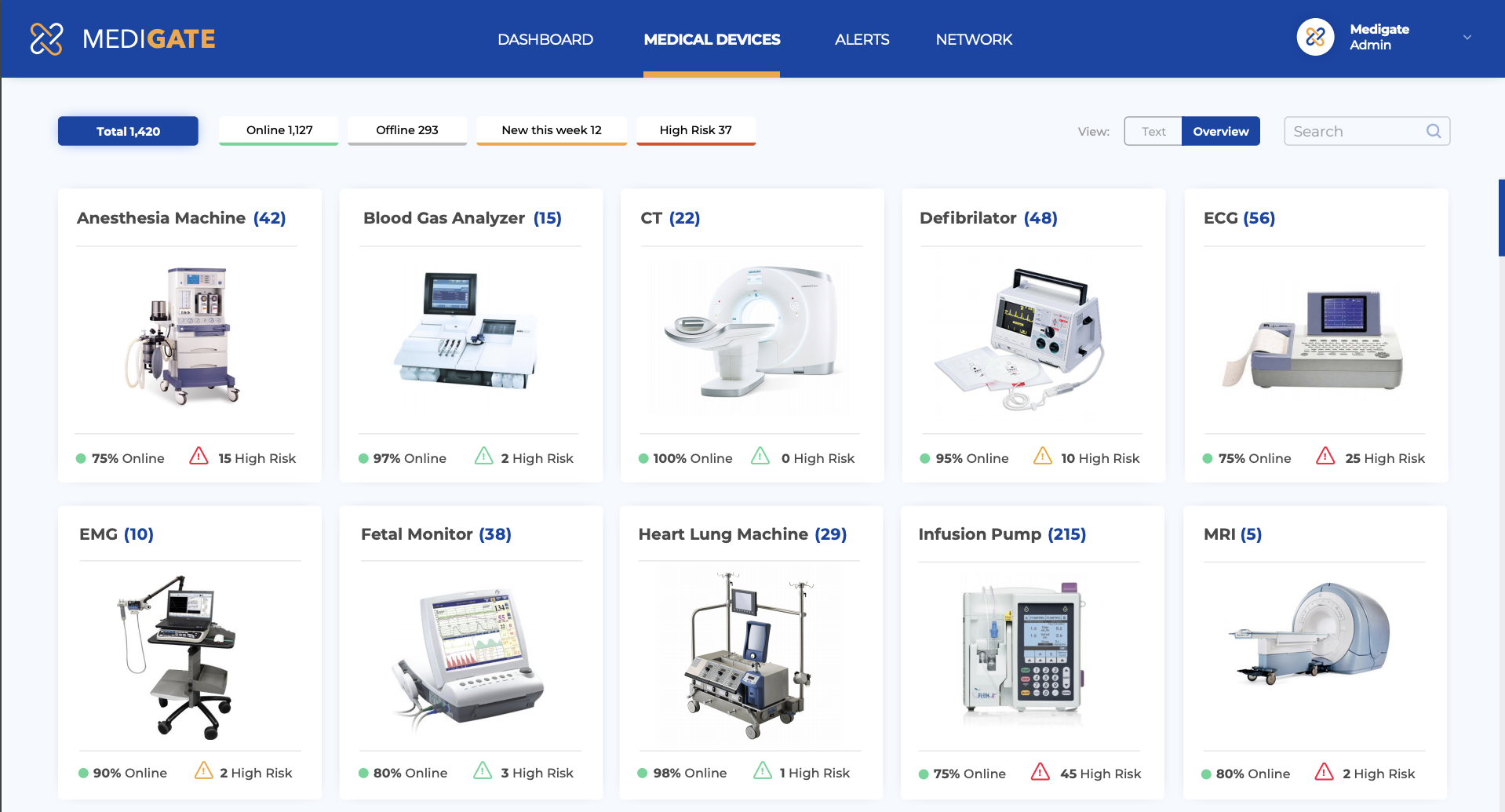Open the CT scanner device image
Image resolution: width=1505 pixels, height=812 pixels.
[x=752, y=332]
